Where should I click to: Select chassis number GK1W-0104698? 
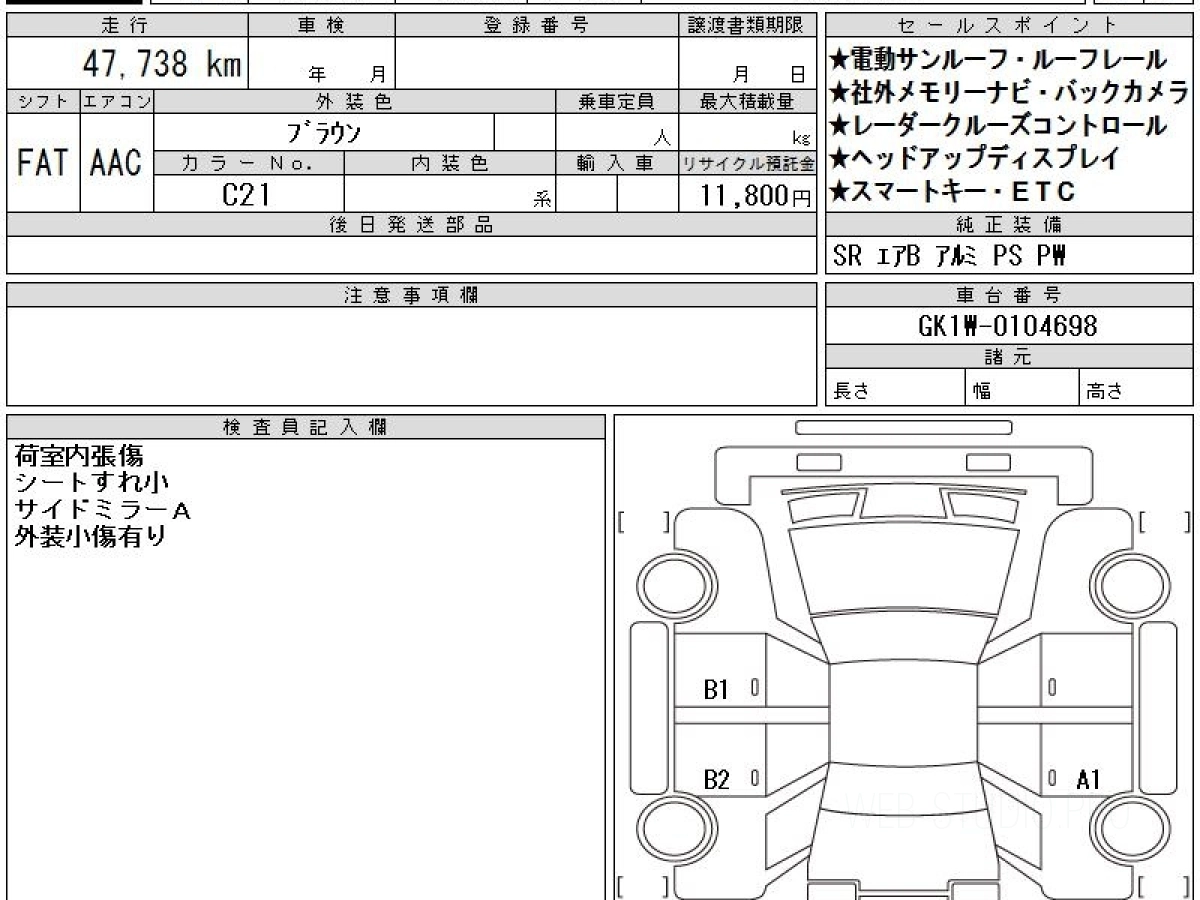click(x=1007, y=326)
